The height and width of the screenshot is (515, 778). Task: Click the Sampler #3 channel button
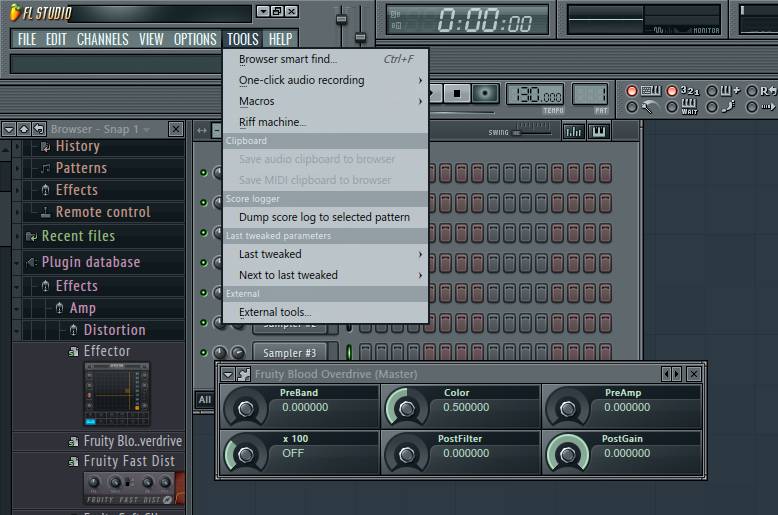tap(290, 353)
